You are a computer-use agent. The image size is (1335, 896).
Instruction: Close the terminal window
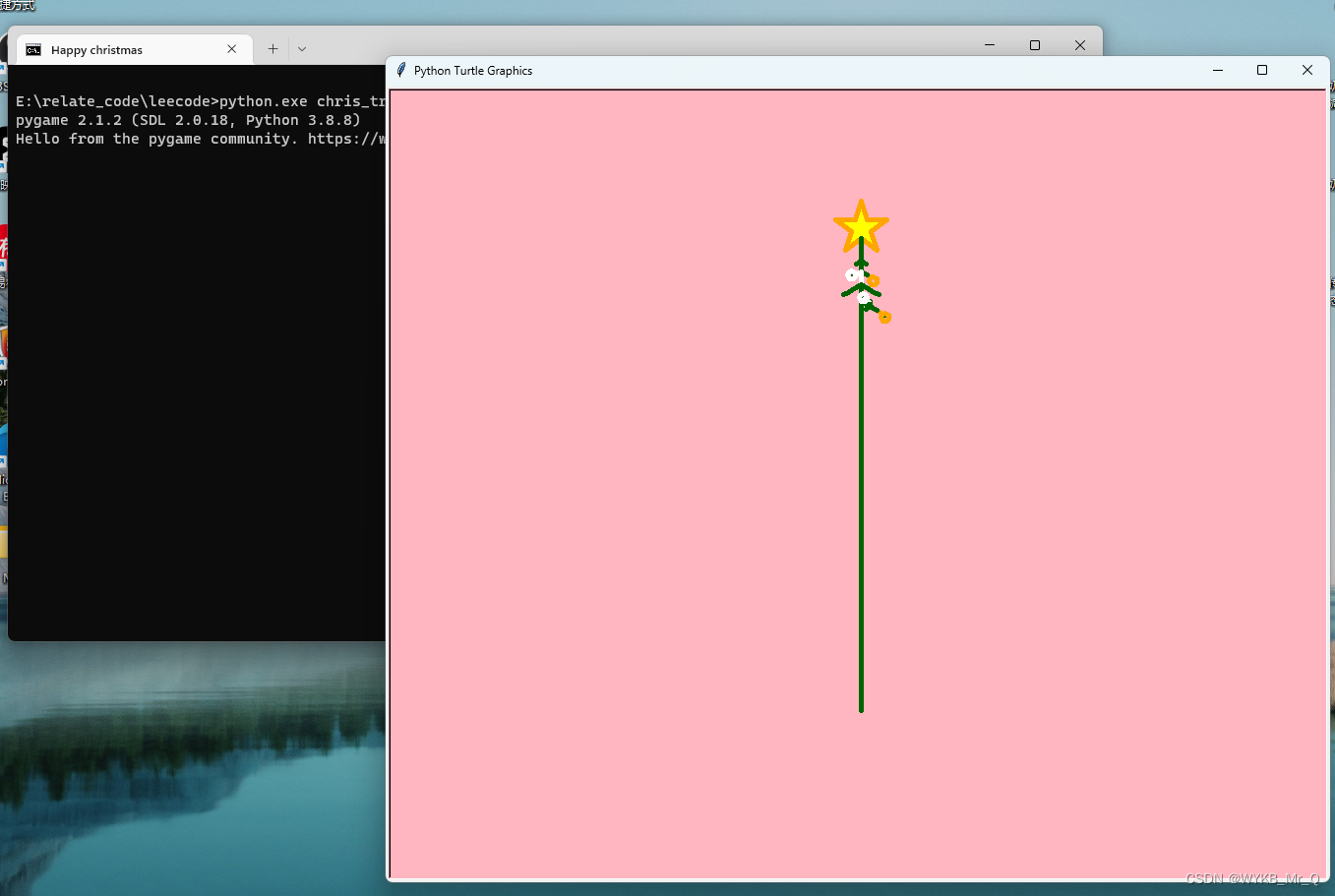pyautogui.click(x=1080, y=45)
